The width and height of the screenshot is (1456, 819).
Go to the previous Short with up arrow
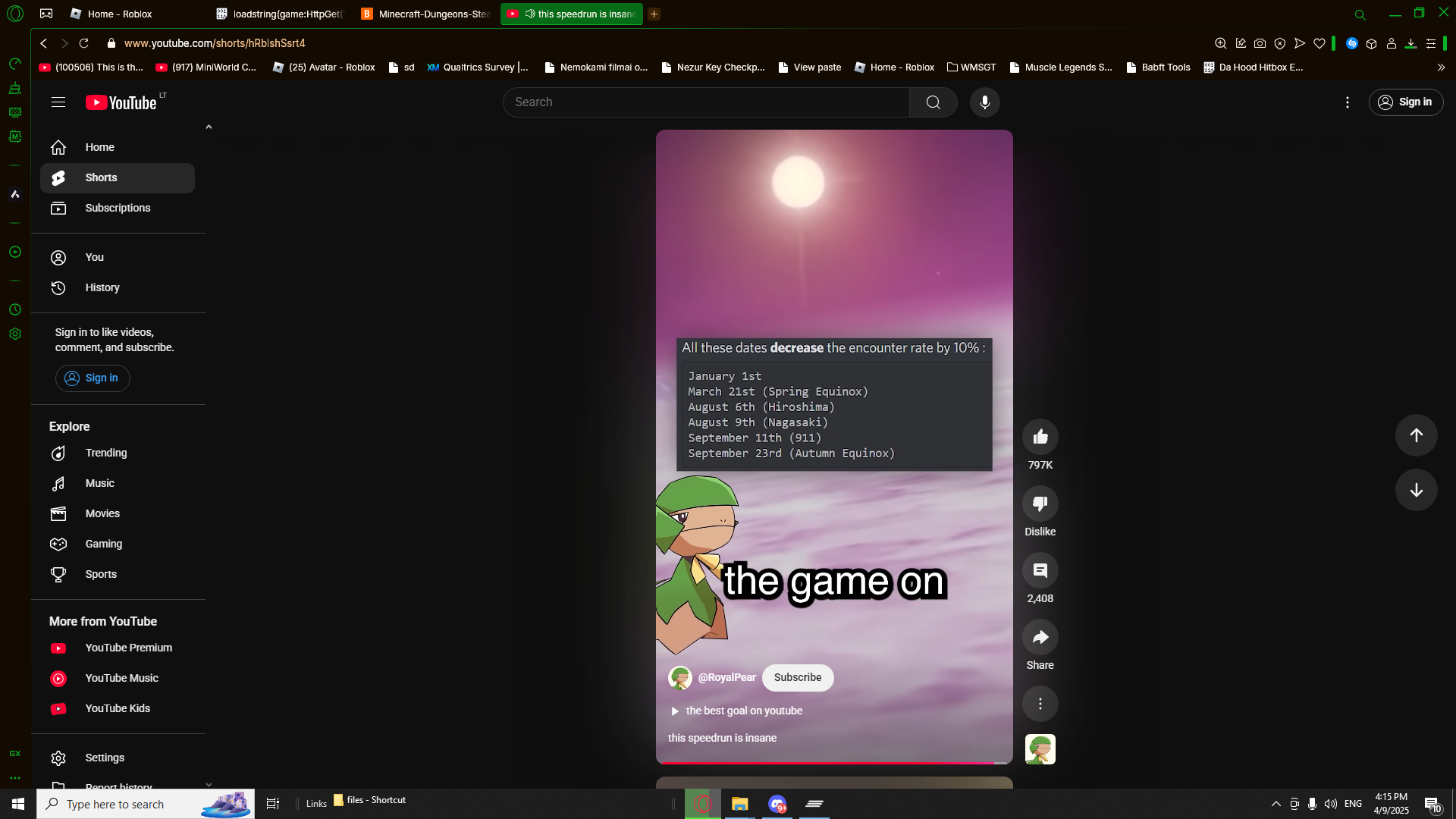click(x=1416, y=435)
